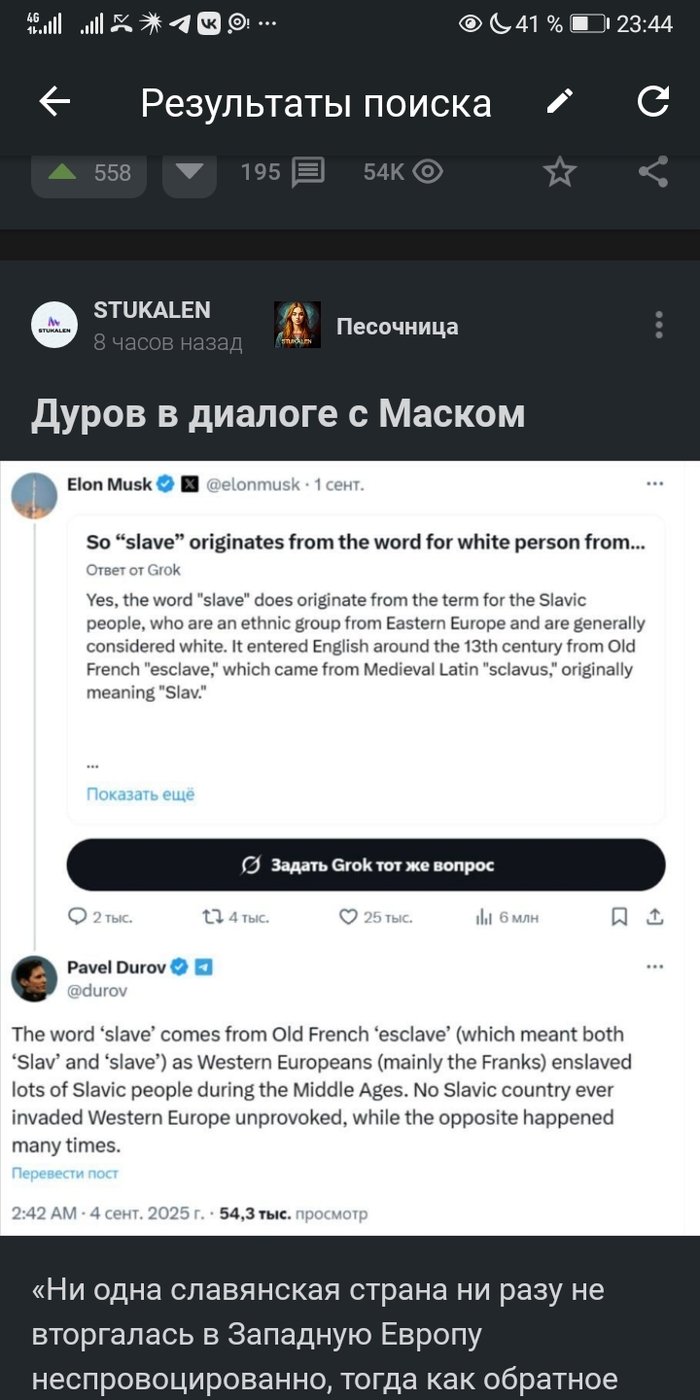
Task: Share the post via share icon
Action: (653, 173)
